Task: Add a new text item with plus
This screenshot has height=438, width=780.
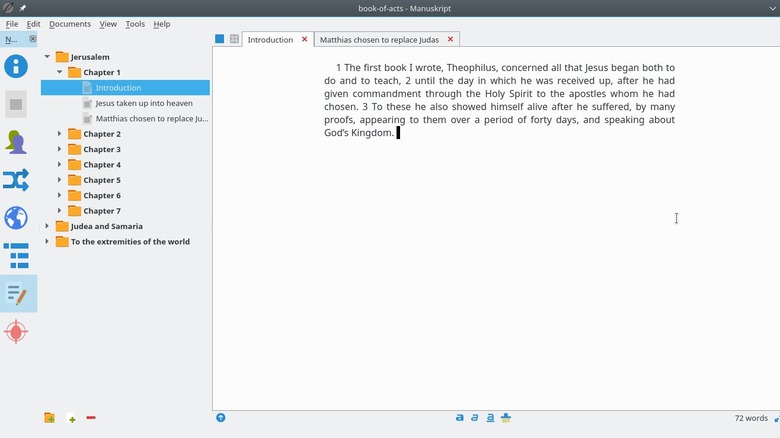Action: coord(71,418)
